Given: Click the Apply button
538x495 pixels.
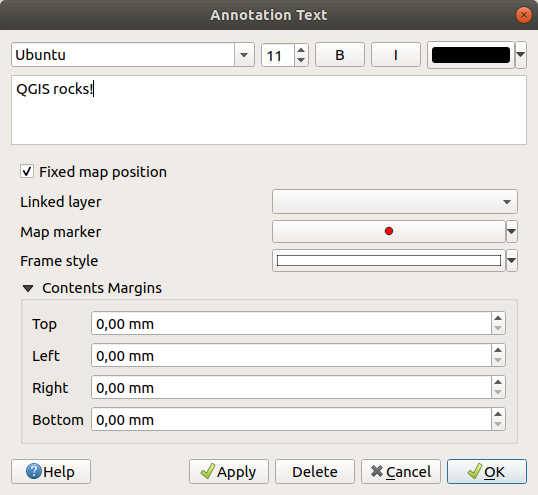Looking at the screenshot, I should 229,472.
